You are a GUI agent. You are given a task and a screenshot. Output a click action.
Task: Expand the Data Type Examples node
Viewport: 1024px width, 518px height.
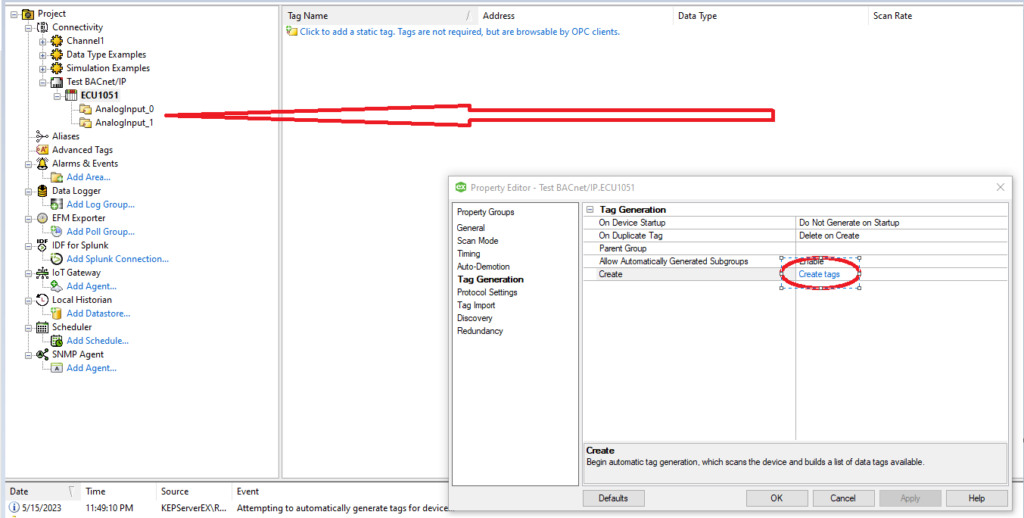pyautogui.click(x=42, y=55)
